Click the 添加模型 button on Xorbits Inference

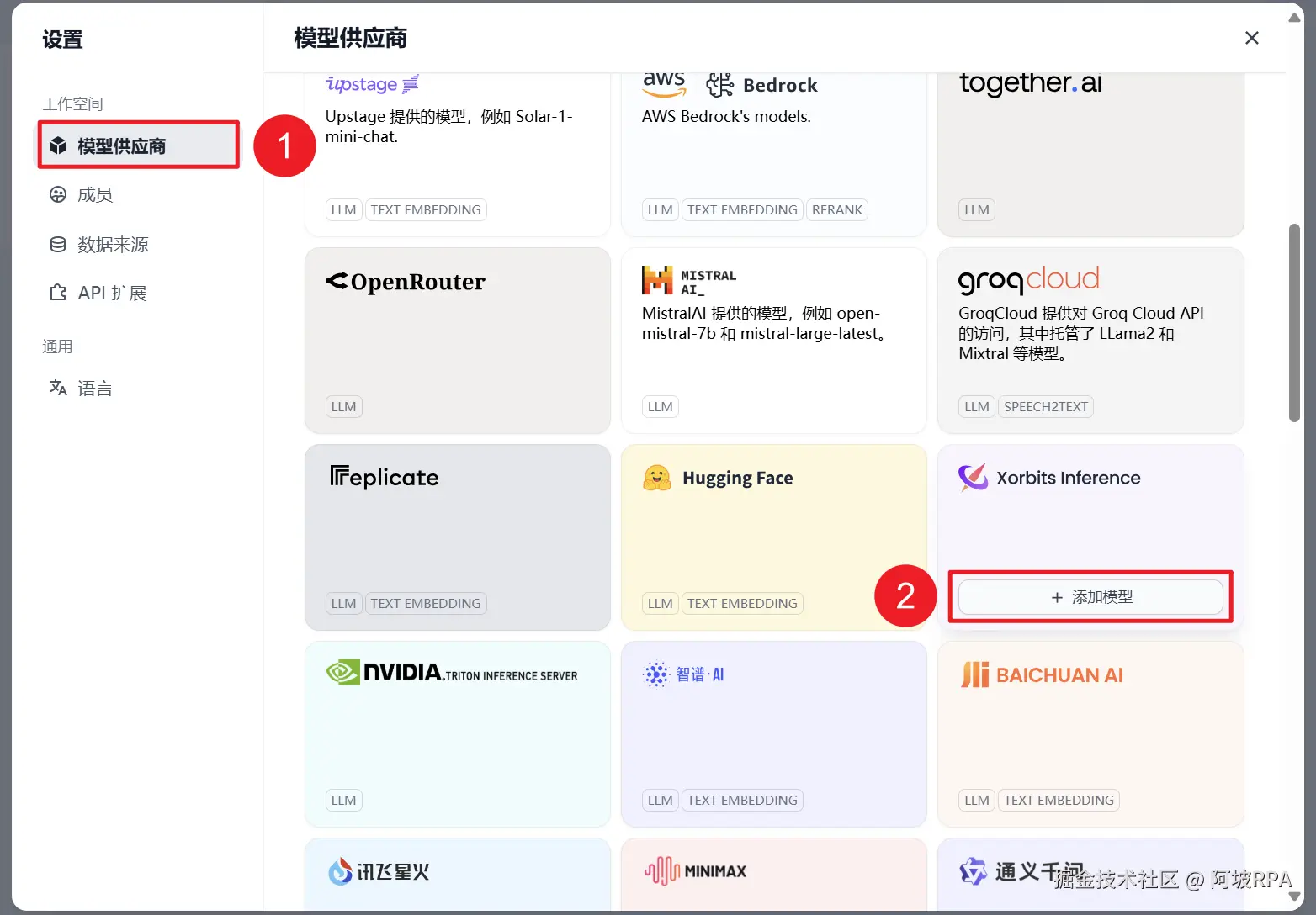click(1090, 597)
